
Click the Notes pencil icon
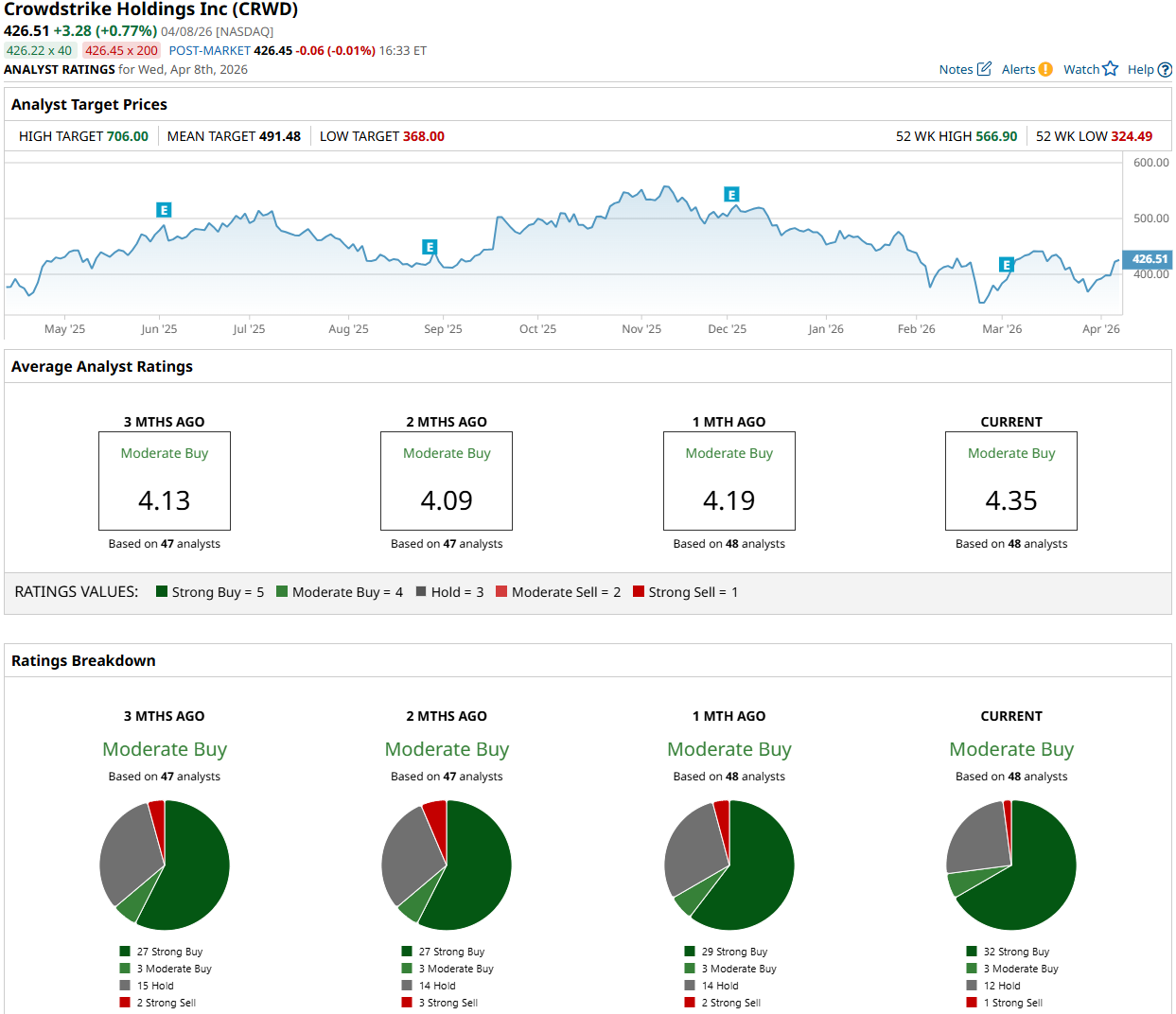[x=984, y=69]
